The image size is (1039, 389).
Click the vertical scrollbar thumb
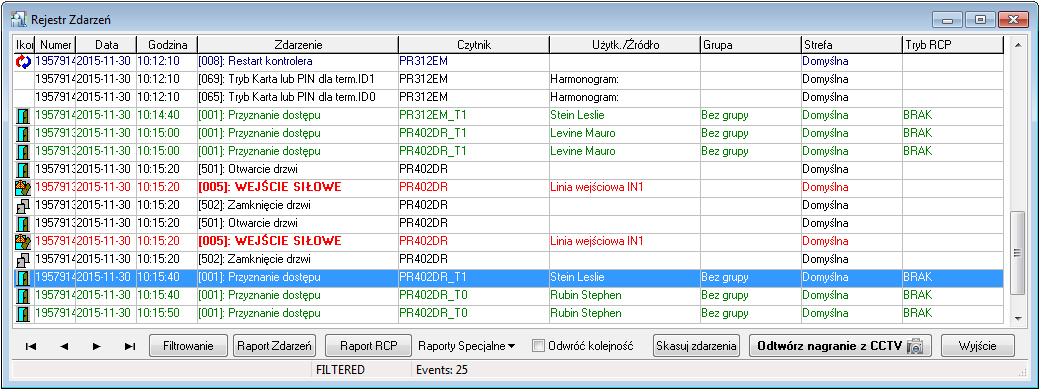point(1018,252)
